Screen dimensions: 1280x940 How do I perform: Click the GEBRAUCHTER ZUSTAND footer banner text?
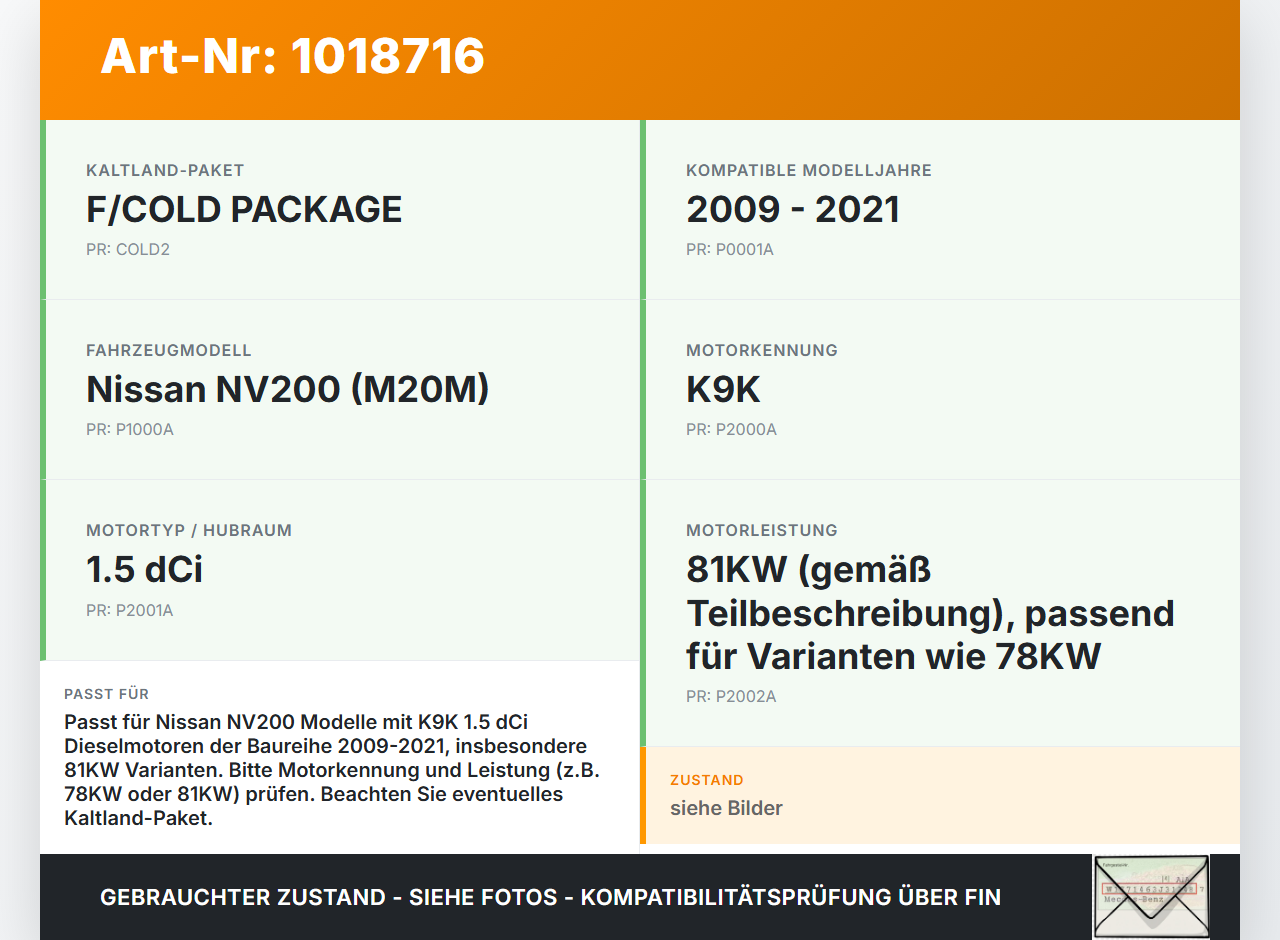pos(550,897)
